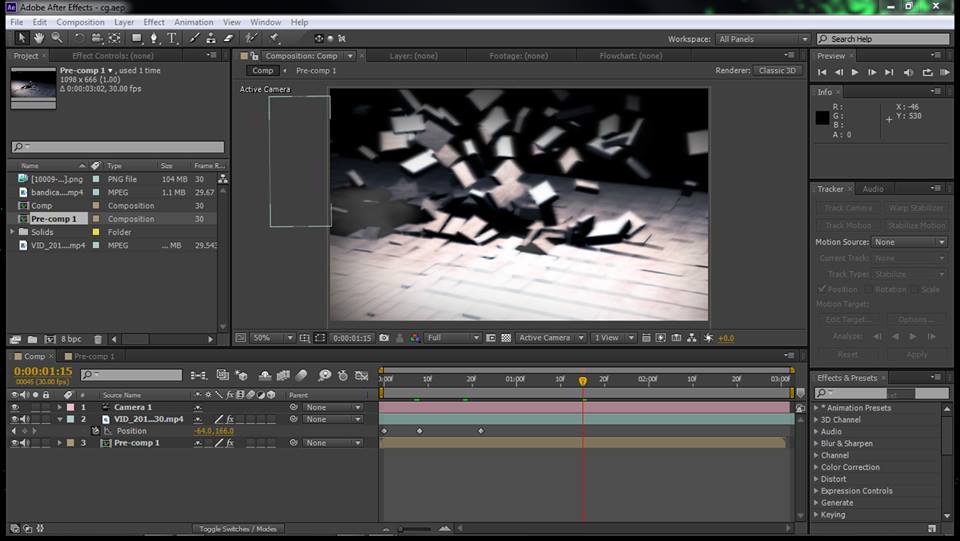Open the 1 View layout dropdown
This screenshot has width=960, height=541.
613,338
